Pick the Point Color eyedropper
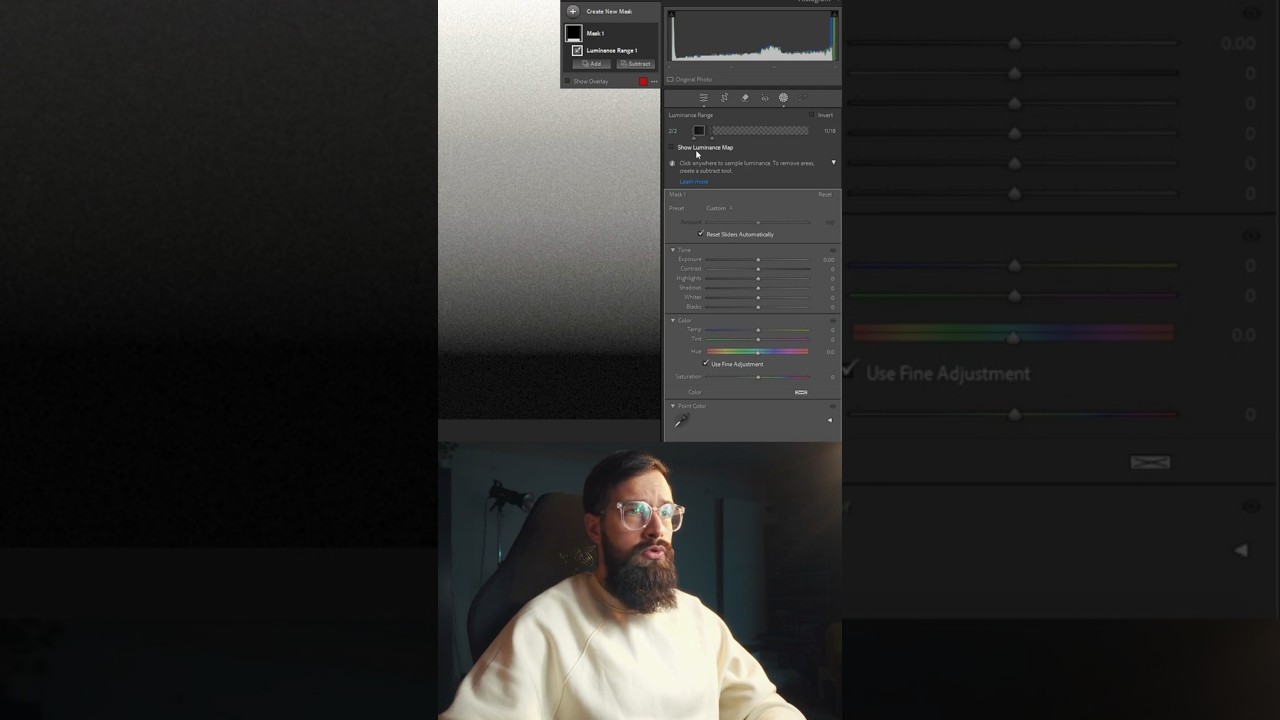1280x720 pixels. pyautogui.click(x=680, y=422)
